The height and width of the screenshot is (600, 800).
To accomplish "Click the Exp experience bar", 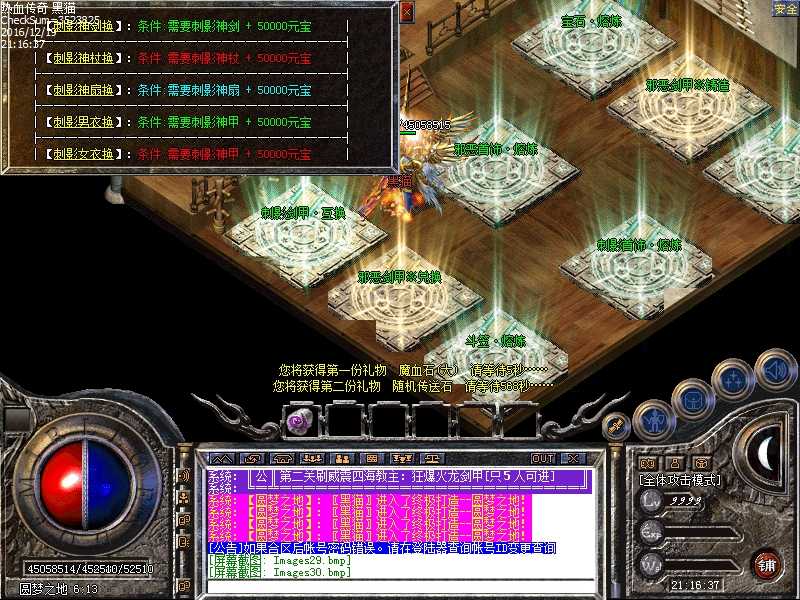I will [x=704, y=534].
